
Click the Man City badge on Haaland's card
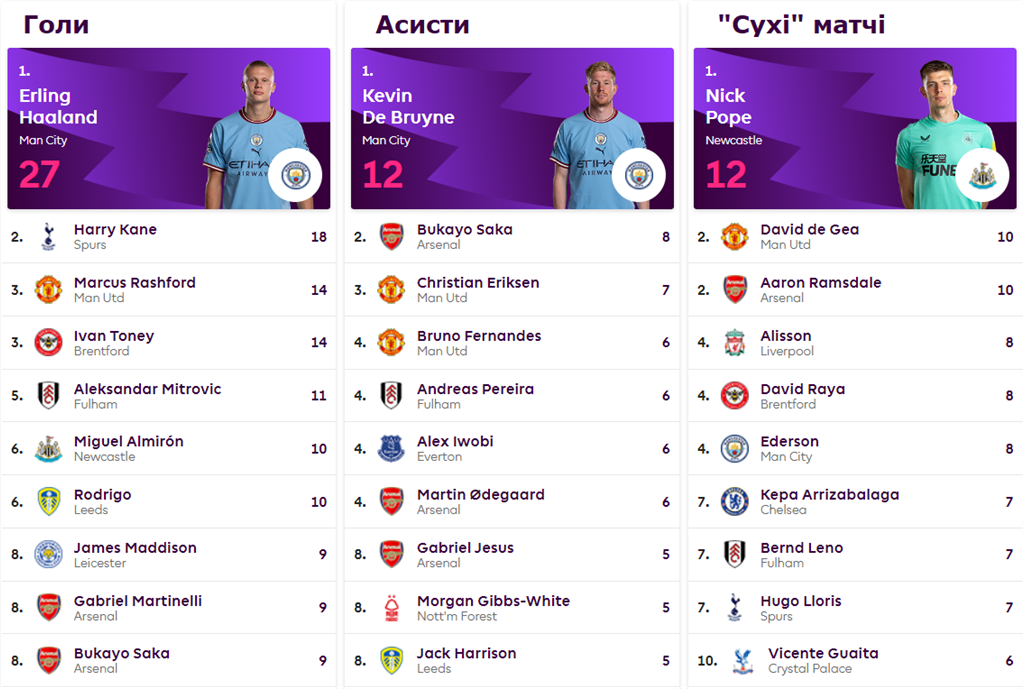295,175
